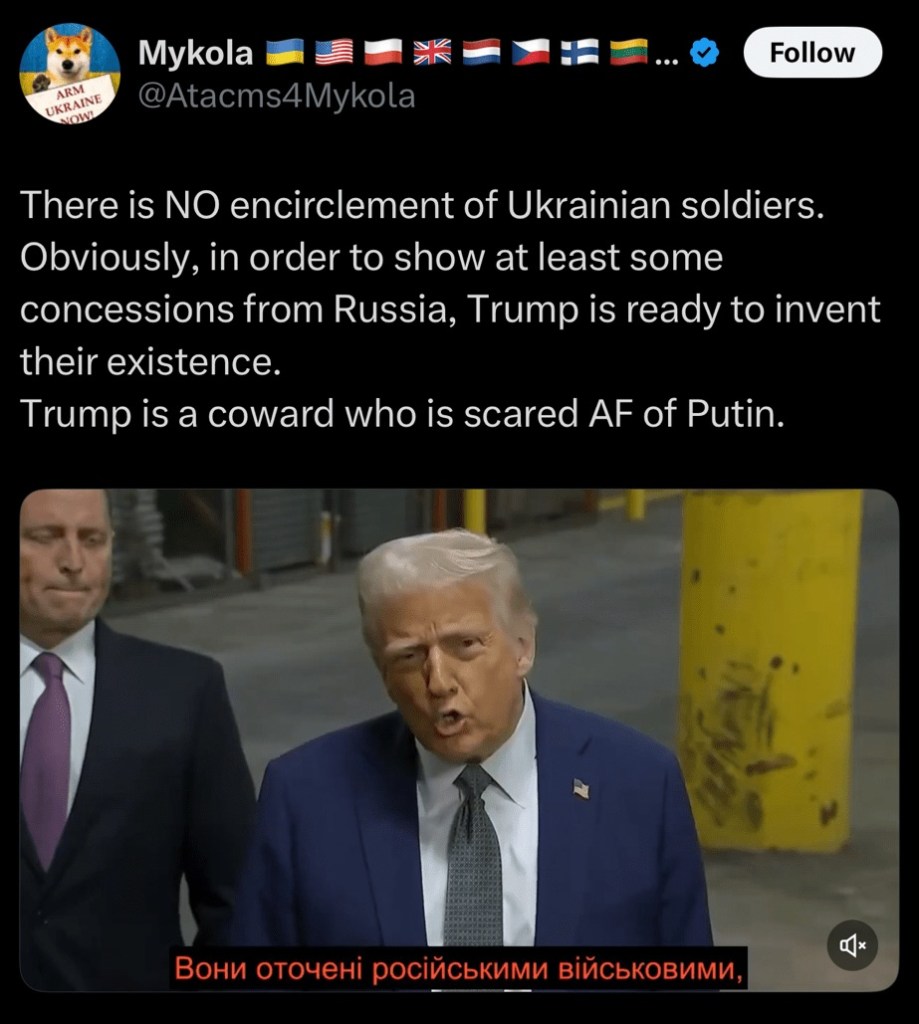Open the @Atacms4Mykola handle link
Image resolution: width=919 pixels, height=1024 pixels.
(276, 96)
